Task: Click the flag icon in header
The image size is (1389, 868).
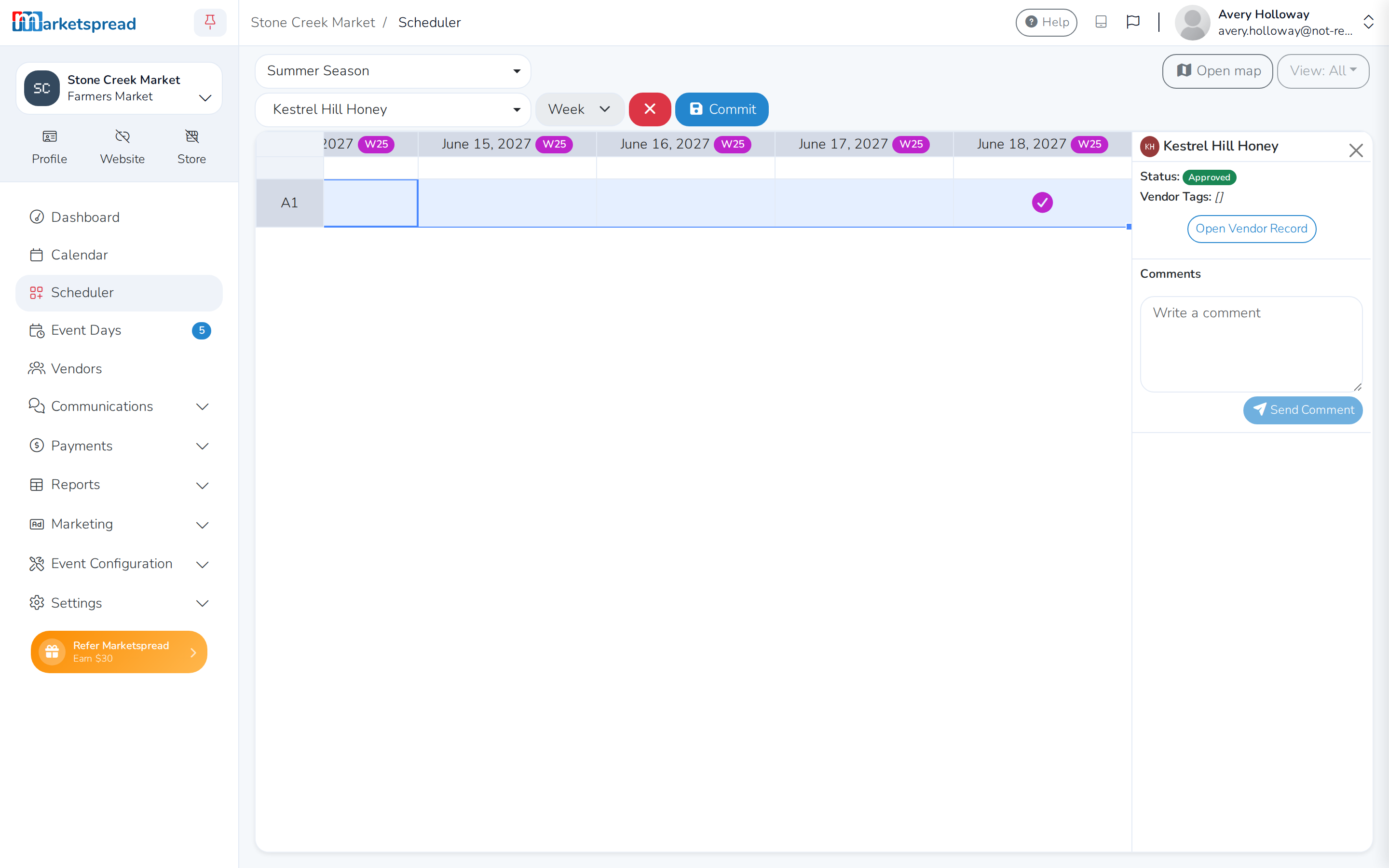Action: [1133, 22]
